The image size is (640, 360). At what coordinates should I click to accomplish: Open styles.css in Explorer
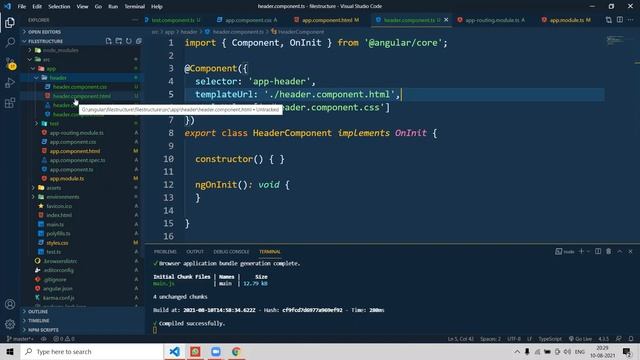[57, 243]
